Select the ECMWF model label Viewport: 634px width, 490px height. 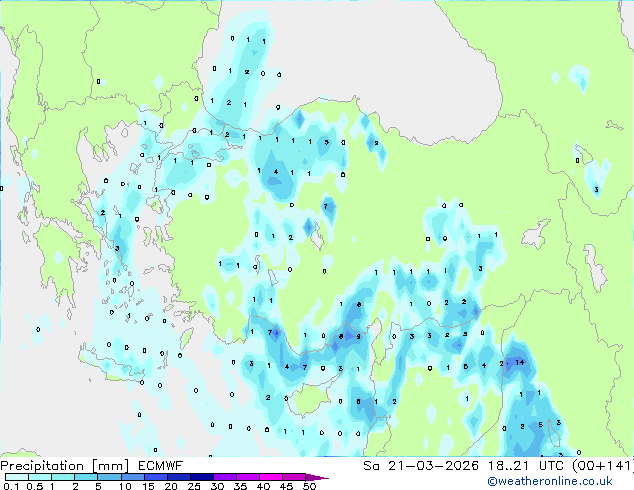tap(161, 466)
